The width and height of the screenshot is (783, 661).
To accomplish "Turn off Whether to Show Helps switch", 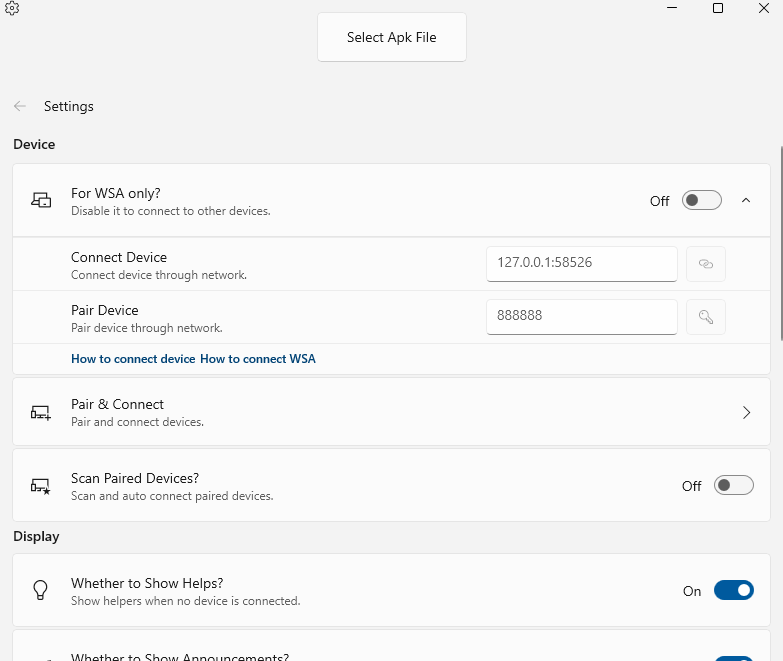I will [733, 591].
